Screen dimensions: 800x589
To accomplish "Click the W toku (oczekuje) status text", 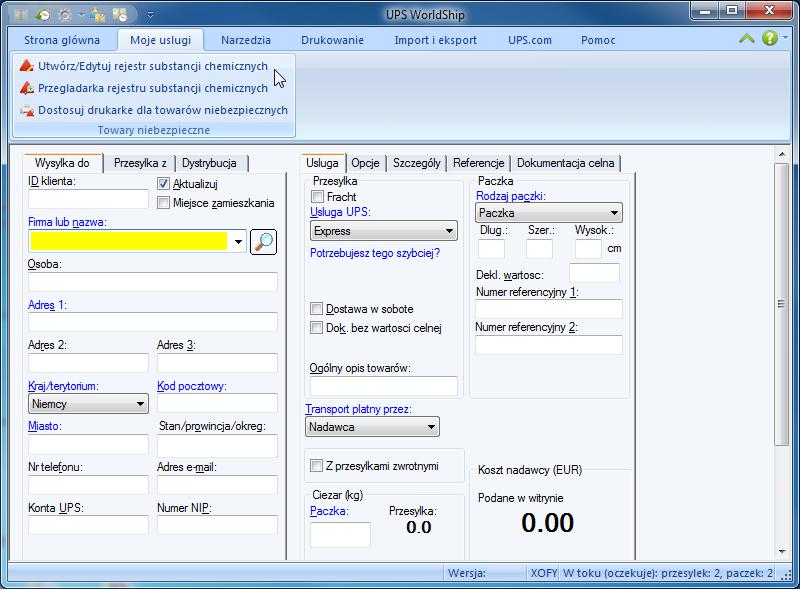I will (667, 573).
